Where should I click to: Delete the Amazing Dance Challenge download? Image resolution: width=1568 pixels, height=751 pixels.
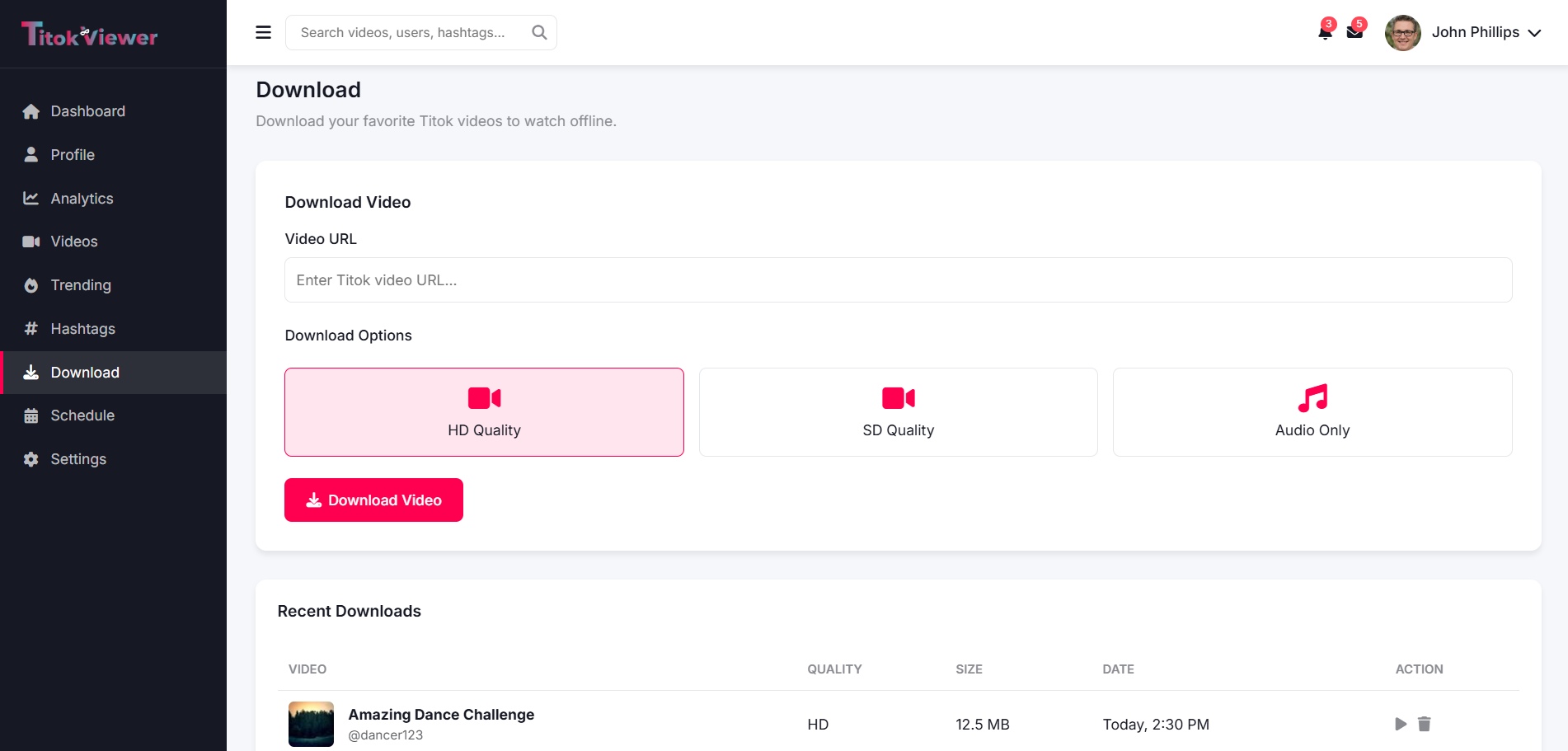coord(1424,724)
